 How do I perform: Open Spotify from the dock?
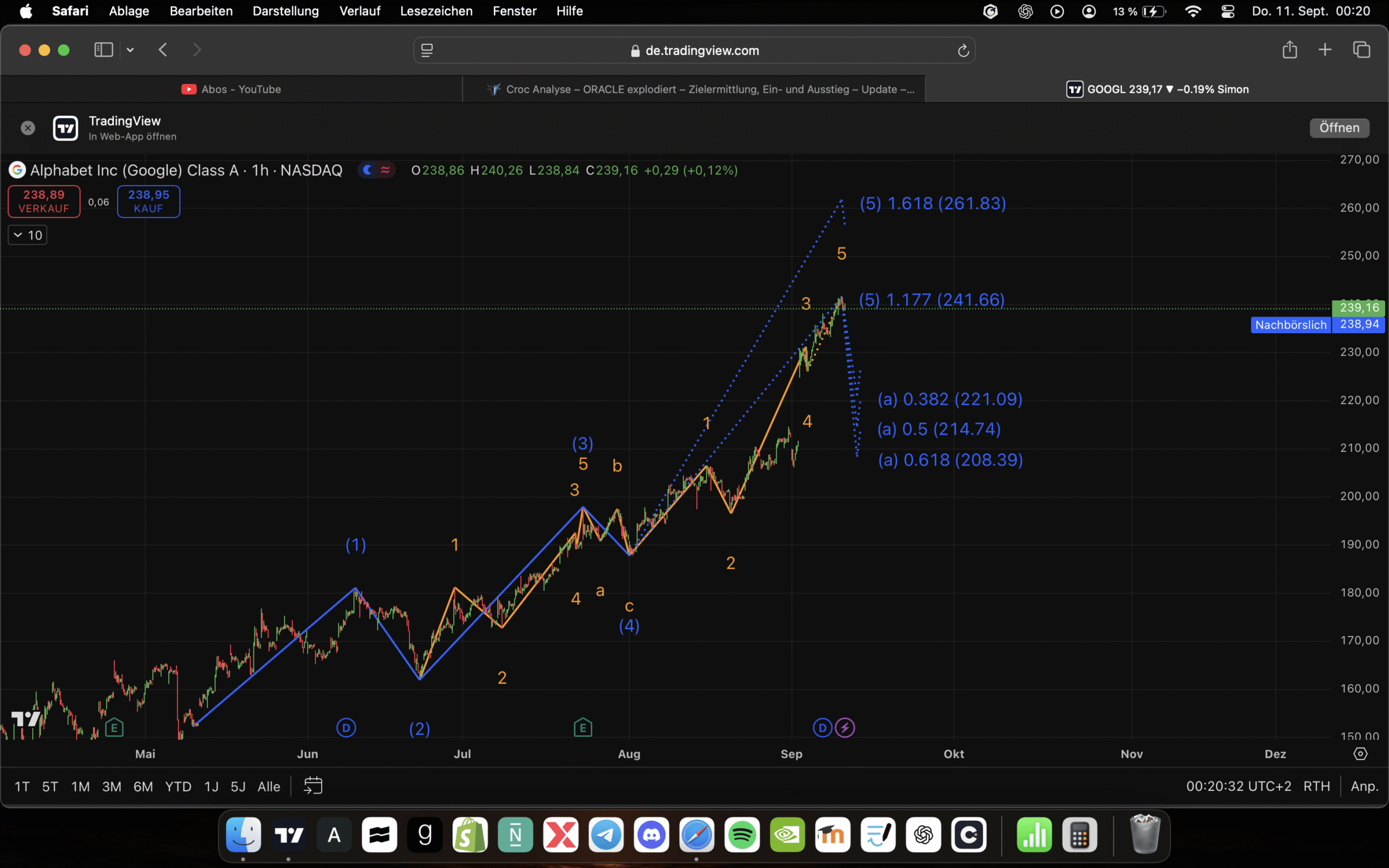742,834
